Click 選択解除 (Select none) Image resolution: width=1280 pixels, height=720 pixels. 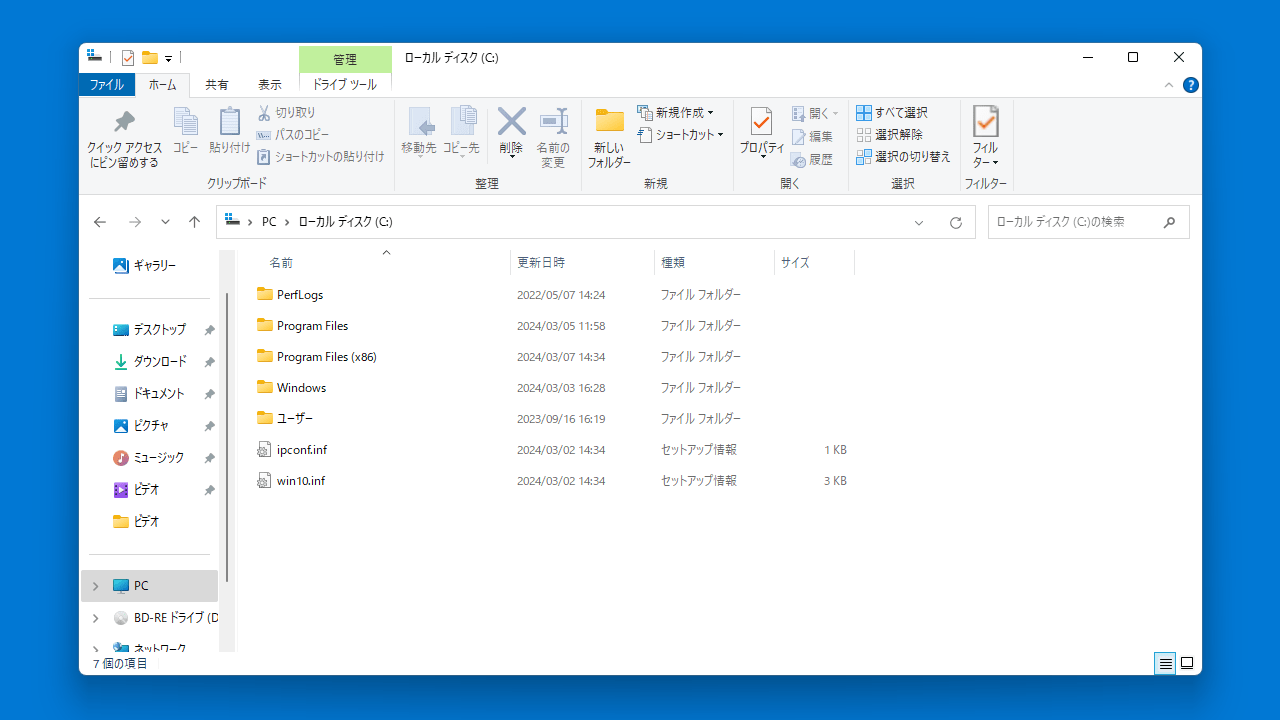(x=889, y=135)
